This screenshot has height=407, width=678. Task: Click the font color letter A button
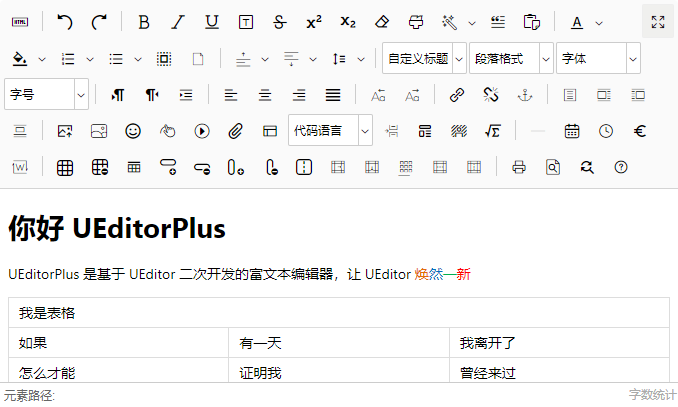point(577,22)
